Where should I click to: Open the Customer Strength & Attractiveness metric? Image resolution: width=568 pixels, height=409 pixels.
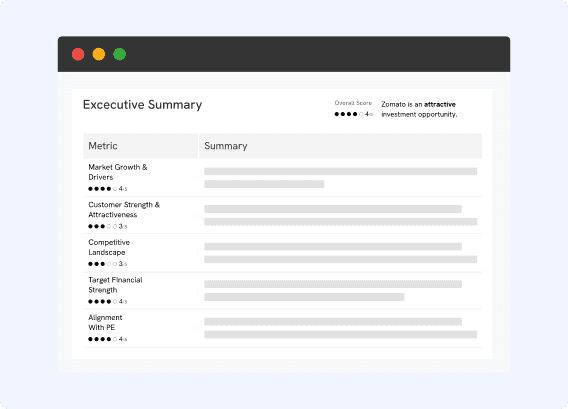pos(124,210)
